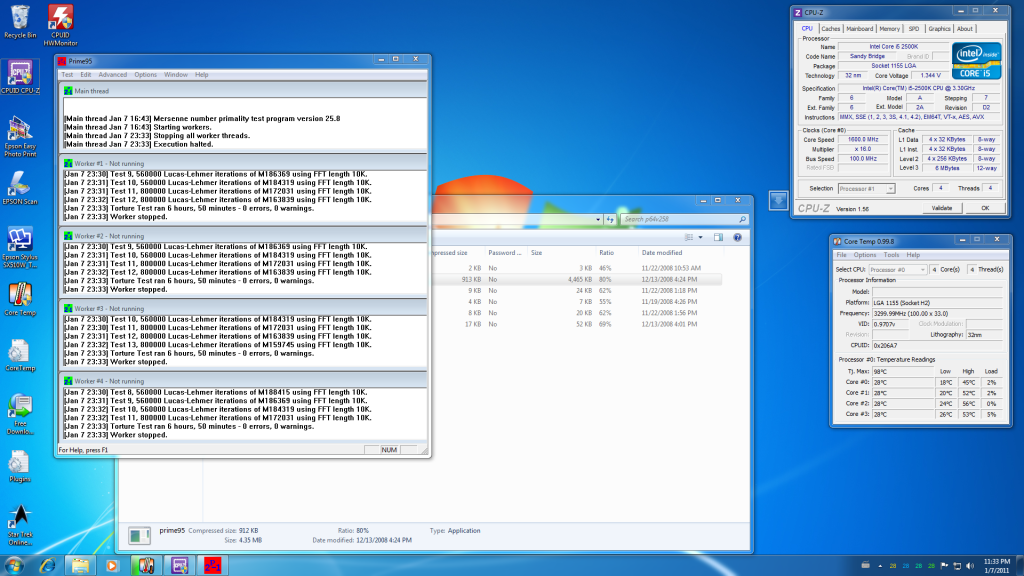This screenshot has height=576, width=1024.
Task: Open the Core Temp desktop shortcut with thermometer
Action: (x=20, y=299)
